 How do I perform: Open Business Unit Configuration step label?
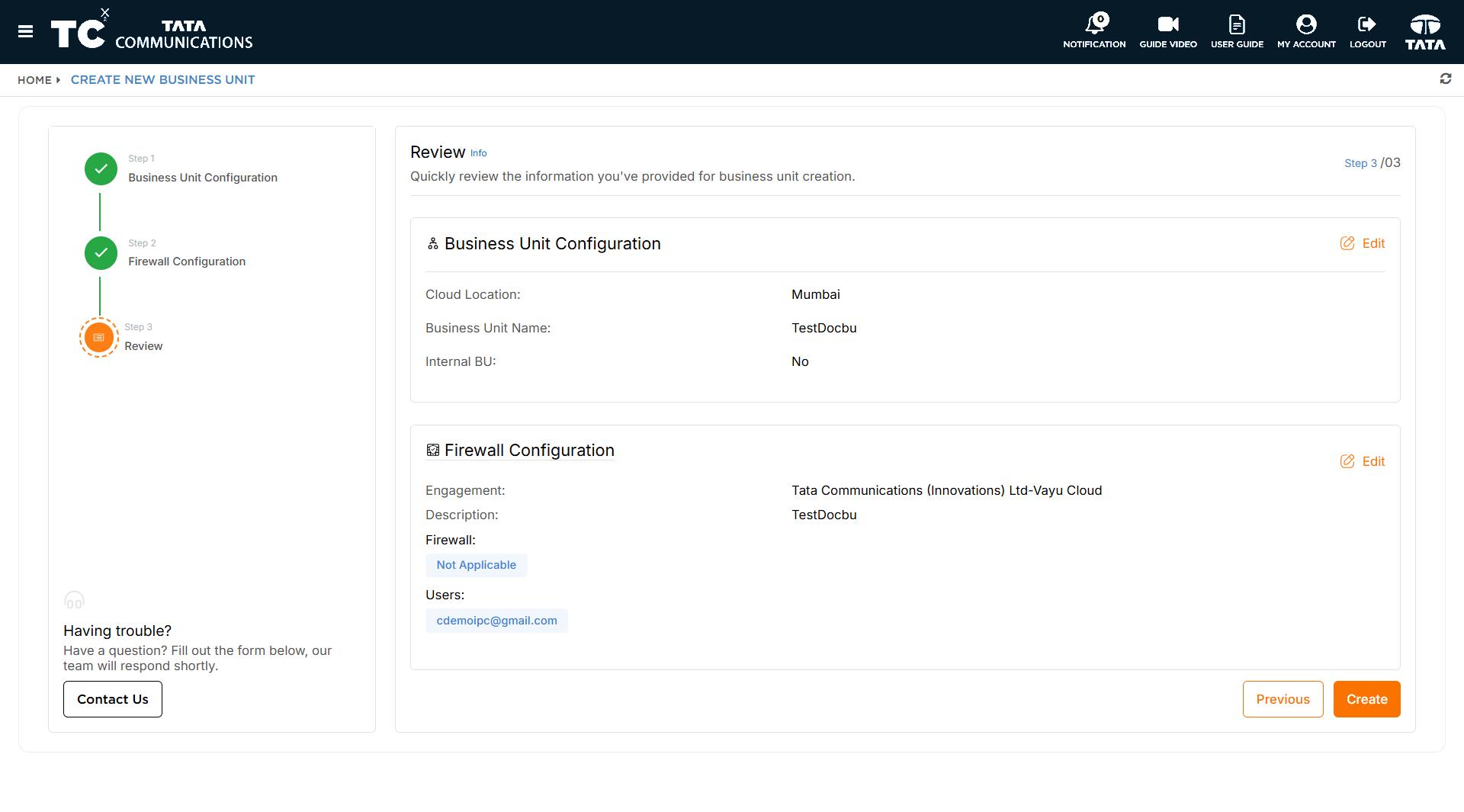pyautogui.click(x=203, y=177)
